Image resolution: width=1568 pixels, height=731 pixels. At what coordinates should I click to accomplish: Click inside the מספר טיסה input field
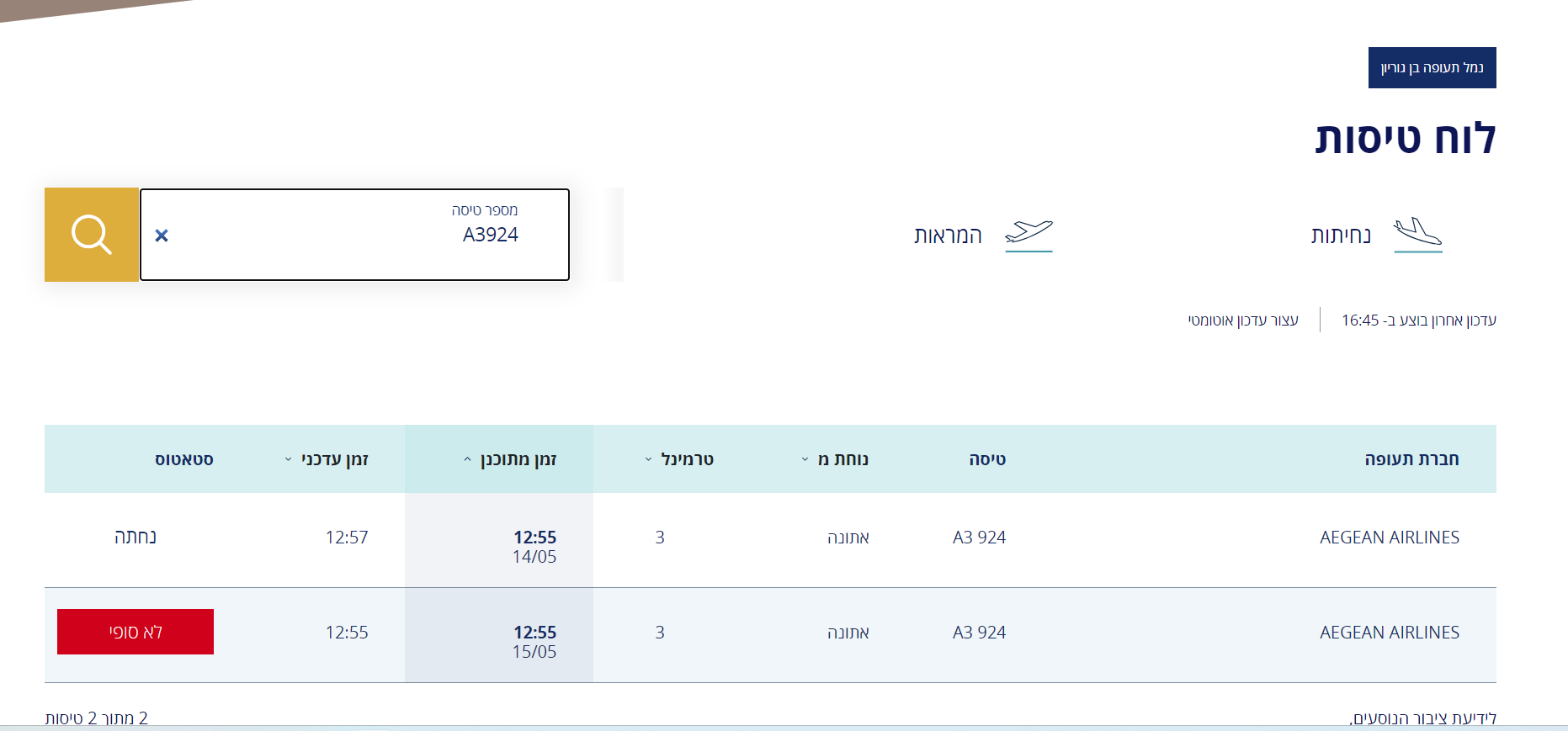[x=353, y=236]
